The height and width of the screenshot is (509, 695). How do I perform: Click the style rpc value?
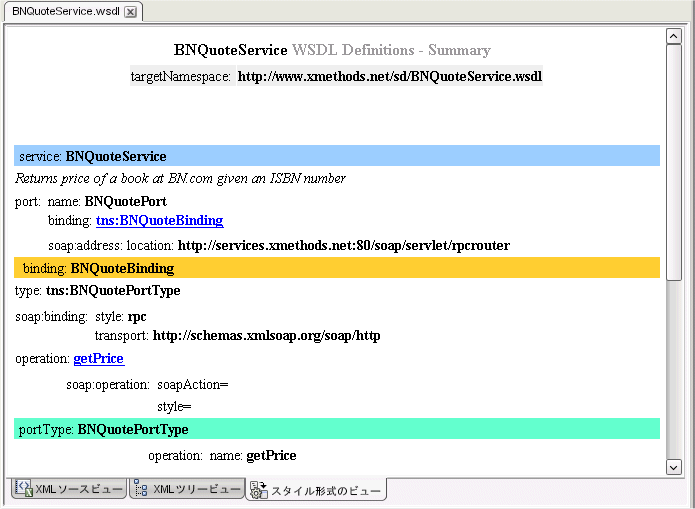click(x=137, y=317)
